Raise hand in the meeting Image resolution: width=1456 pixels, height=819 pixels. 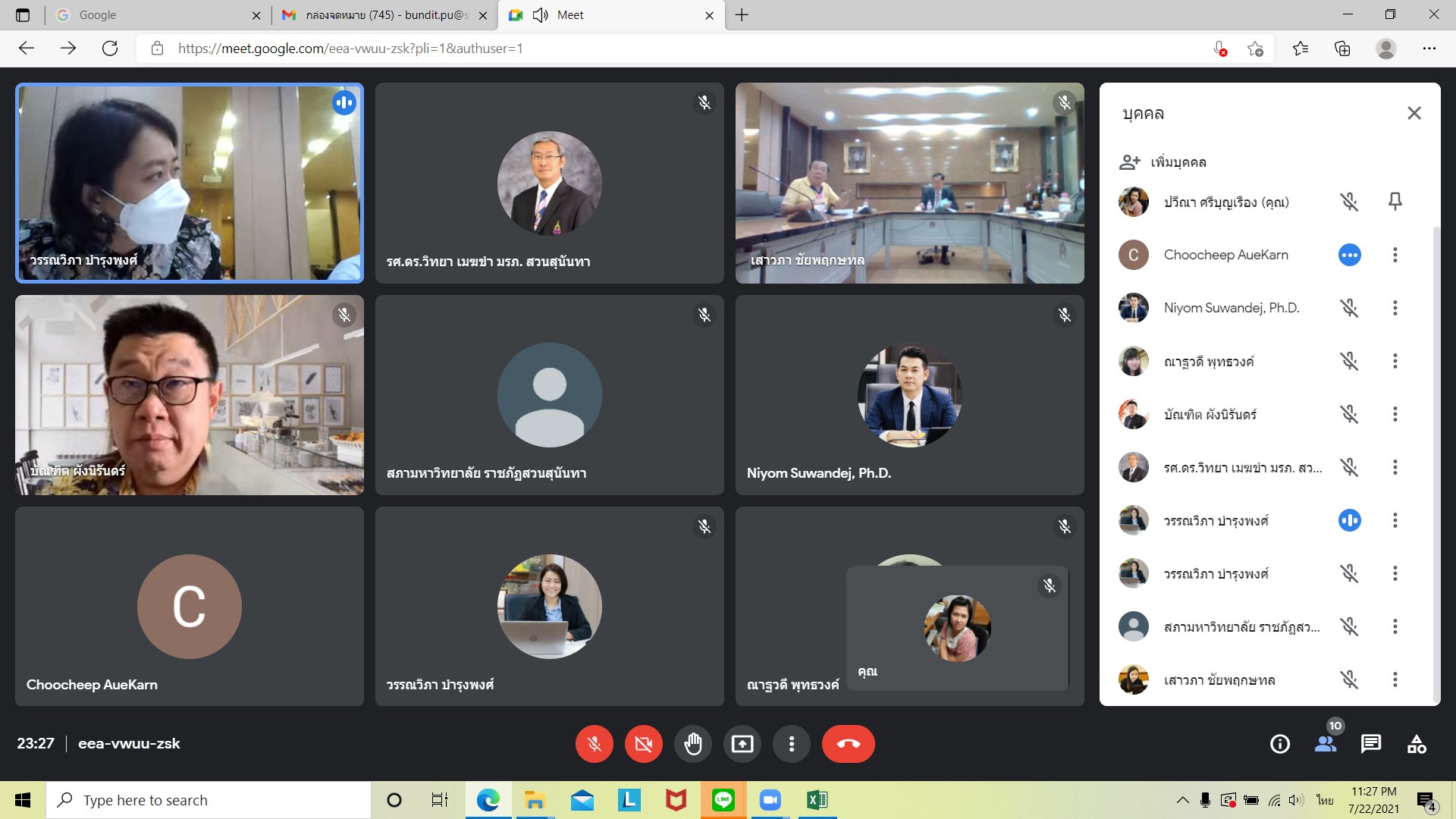(x=692, y=744)
